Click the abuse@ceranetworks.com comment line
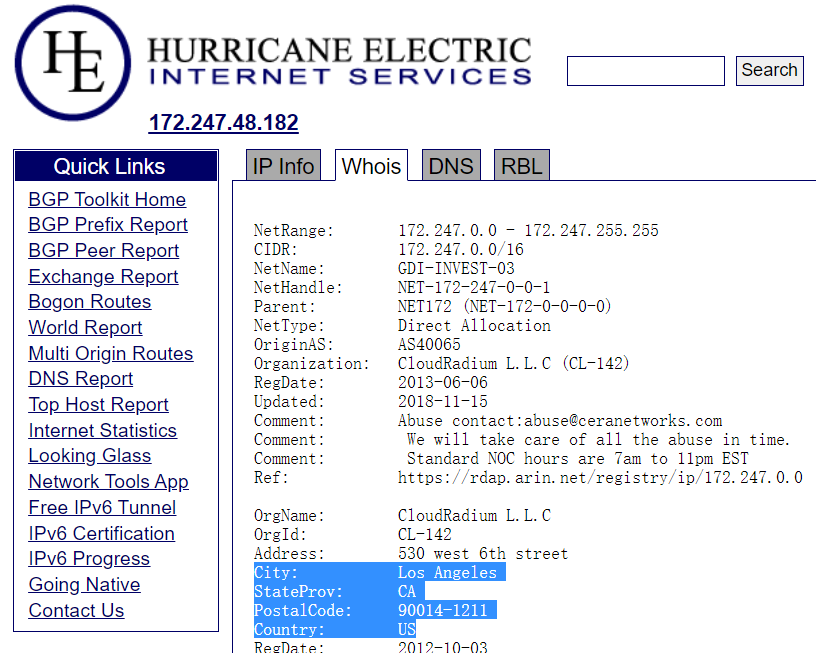816x653 pixels. tap(560, 421)
